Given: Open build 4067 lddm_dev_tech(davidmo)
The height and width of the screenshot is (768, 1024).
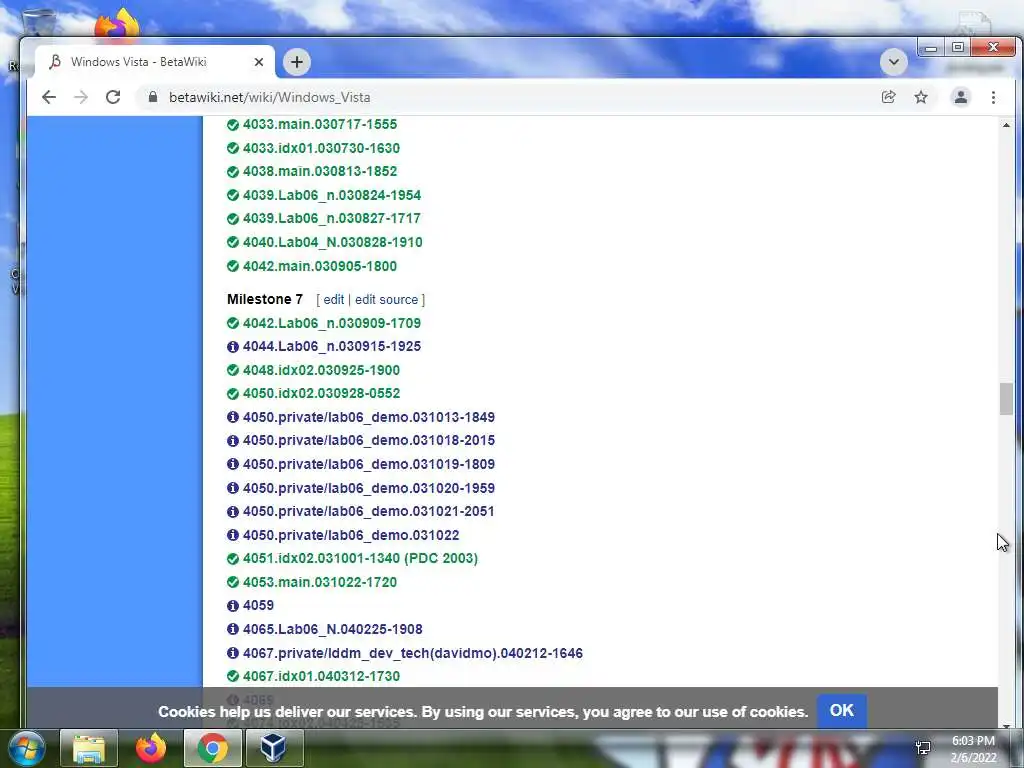Looking at the screenshot, I should pos(413,653).
